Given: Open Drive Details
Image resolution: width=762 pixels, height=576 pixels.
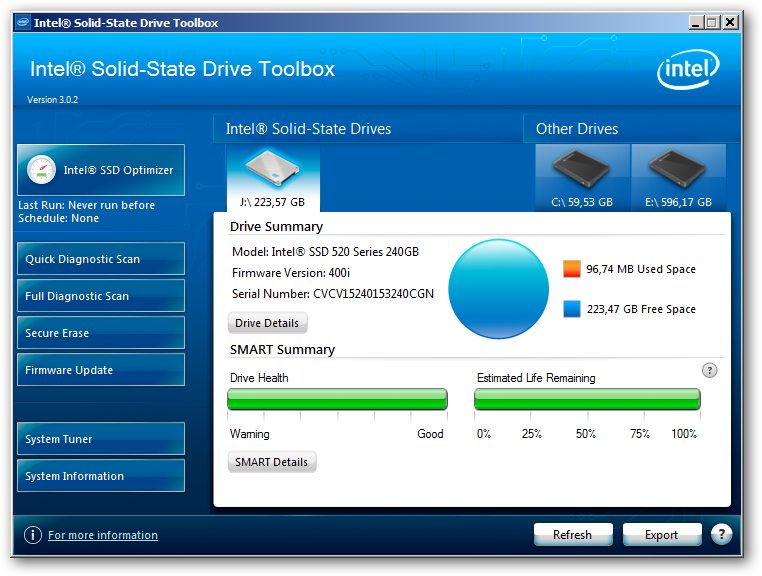Looking at the screenshot, I should tap(267, 323).
